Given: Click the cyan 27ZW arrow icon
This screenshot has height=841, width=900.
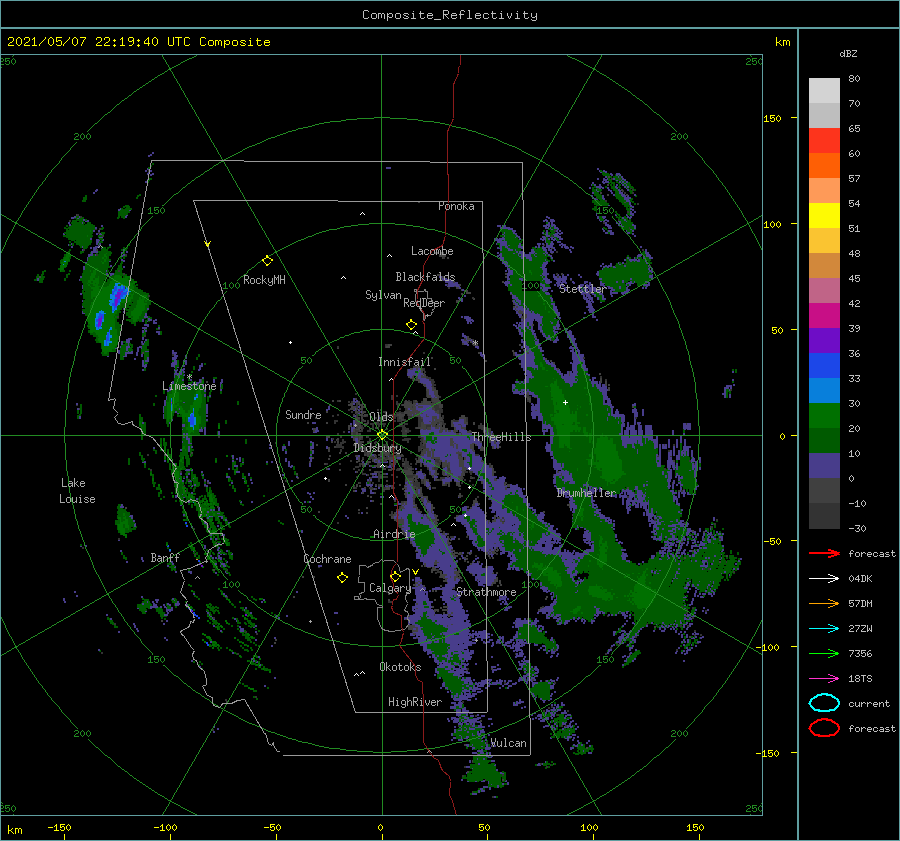Looking at the screenshot, I should tap(824, 629).
